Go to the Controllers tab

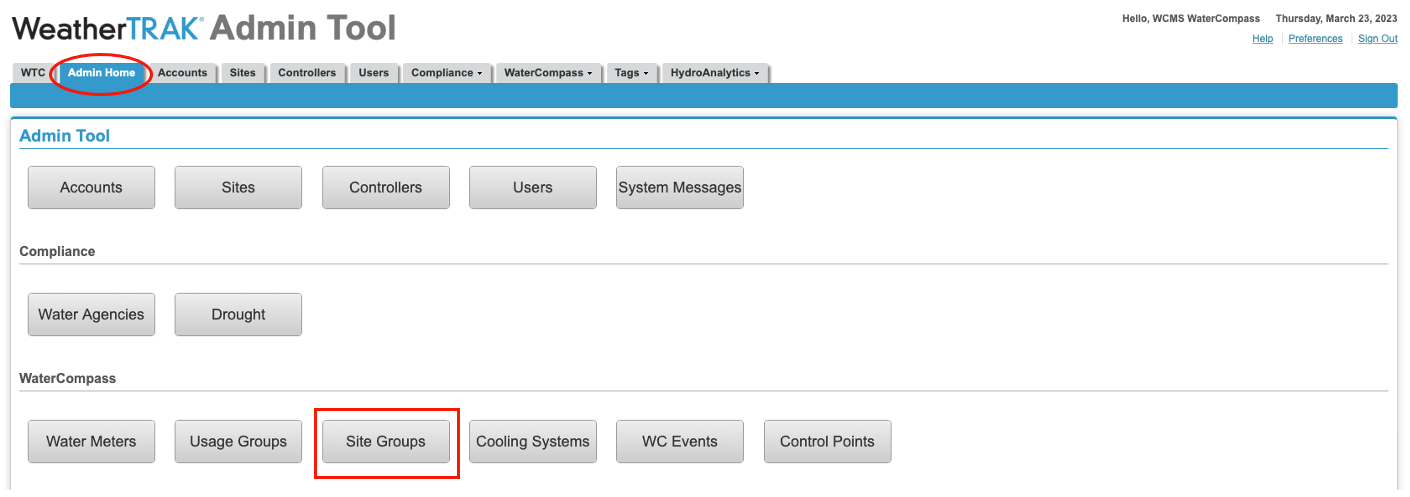click(x=307, y=73)
